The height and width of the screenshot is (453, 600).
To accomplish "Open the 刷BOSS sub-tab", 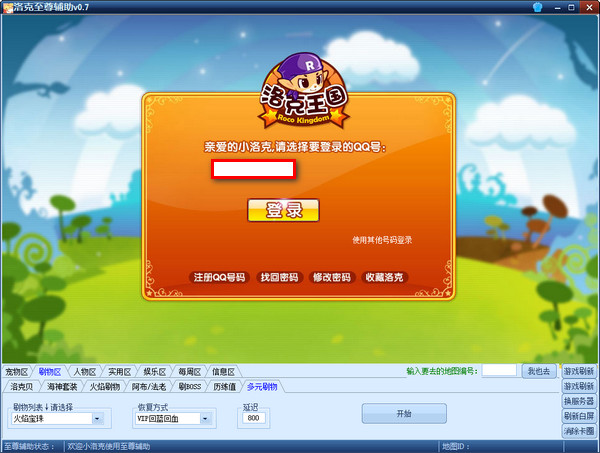I will coord(190,386).
